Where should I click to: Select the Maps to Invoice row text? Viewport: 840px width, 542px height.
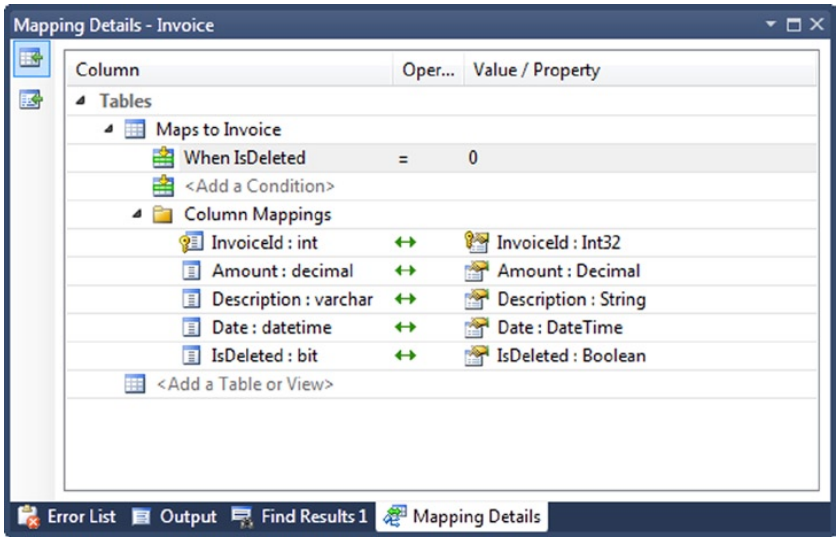click(219, 130)
